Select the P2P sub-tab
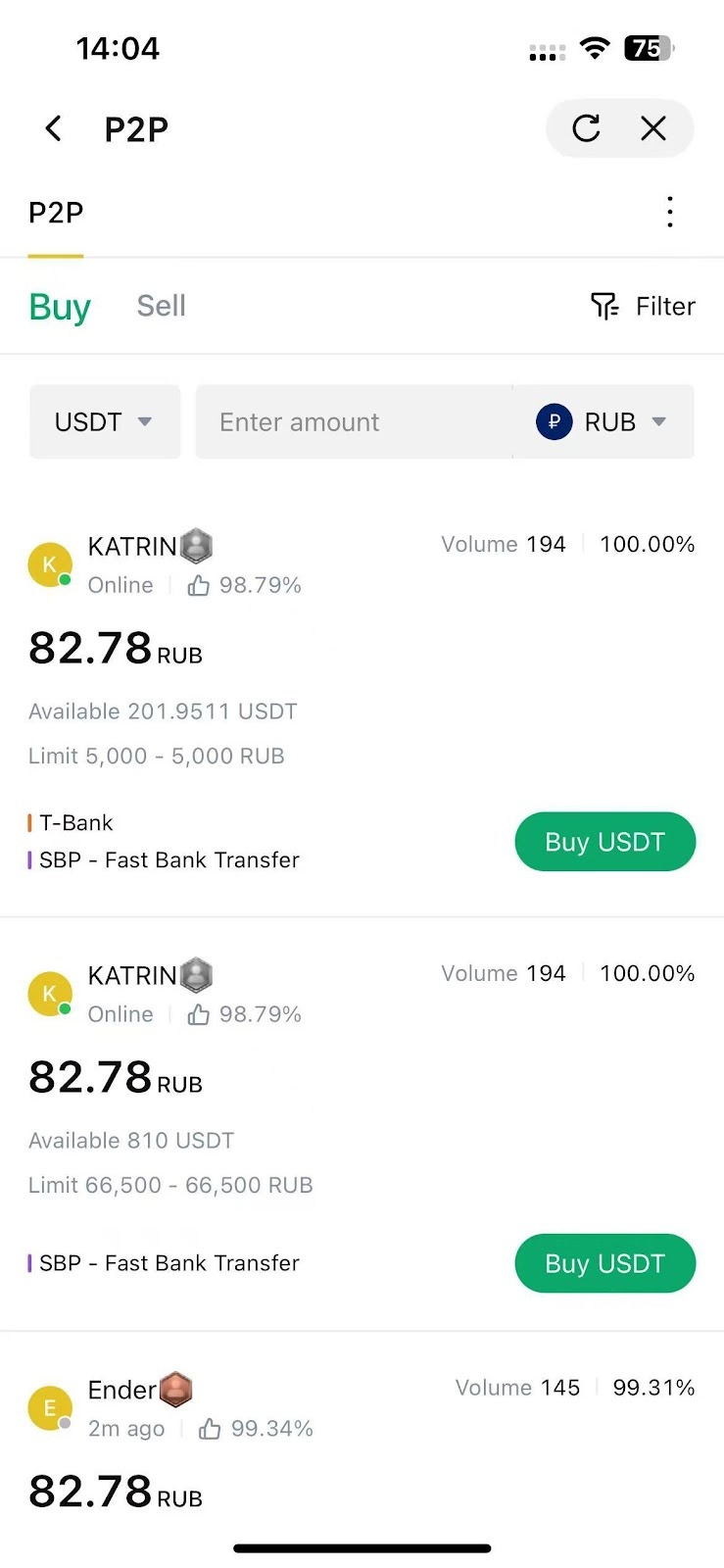The width and height of the screenshot is (724, 1568). tap(56, 213)
